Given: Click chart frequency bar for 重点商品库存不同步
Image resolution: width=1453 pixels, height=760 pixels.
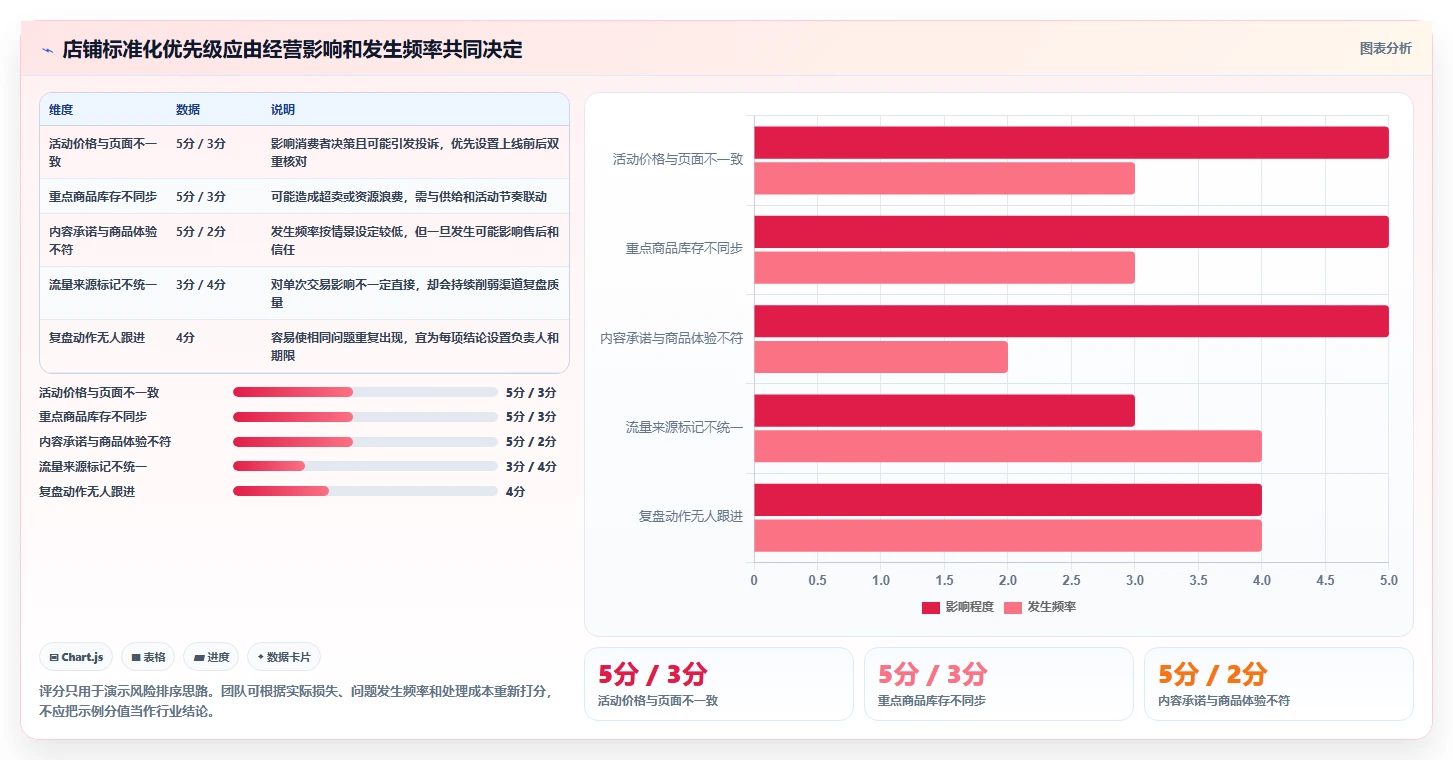Looking at the screenshot, I should tap(944, 267).
